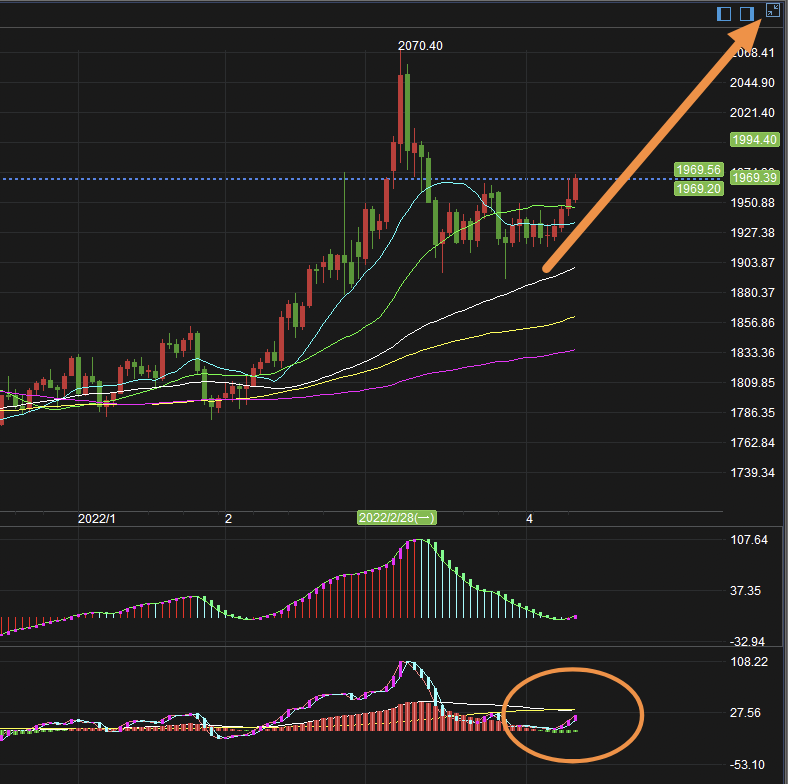Click the 1969.56 price marker

pos(699,170)
